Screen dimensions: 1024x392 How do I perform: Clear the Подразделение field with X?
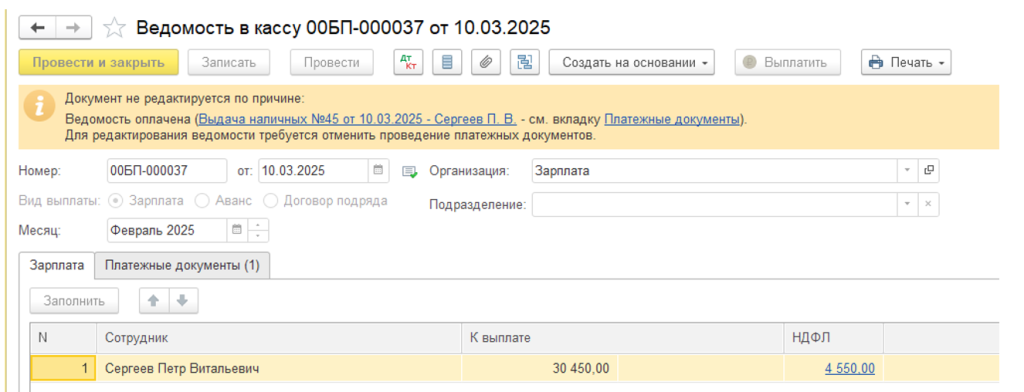coord(928,204)
